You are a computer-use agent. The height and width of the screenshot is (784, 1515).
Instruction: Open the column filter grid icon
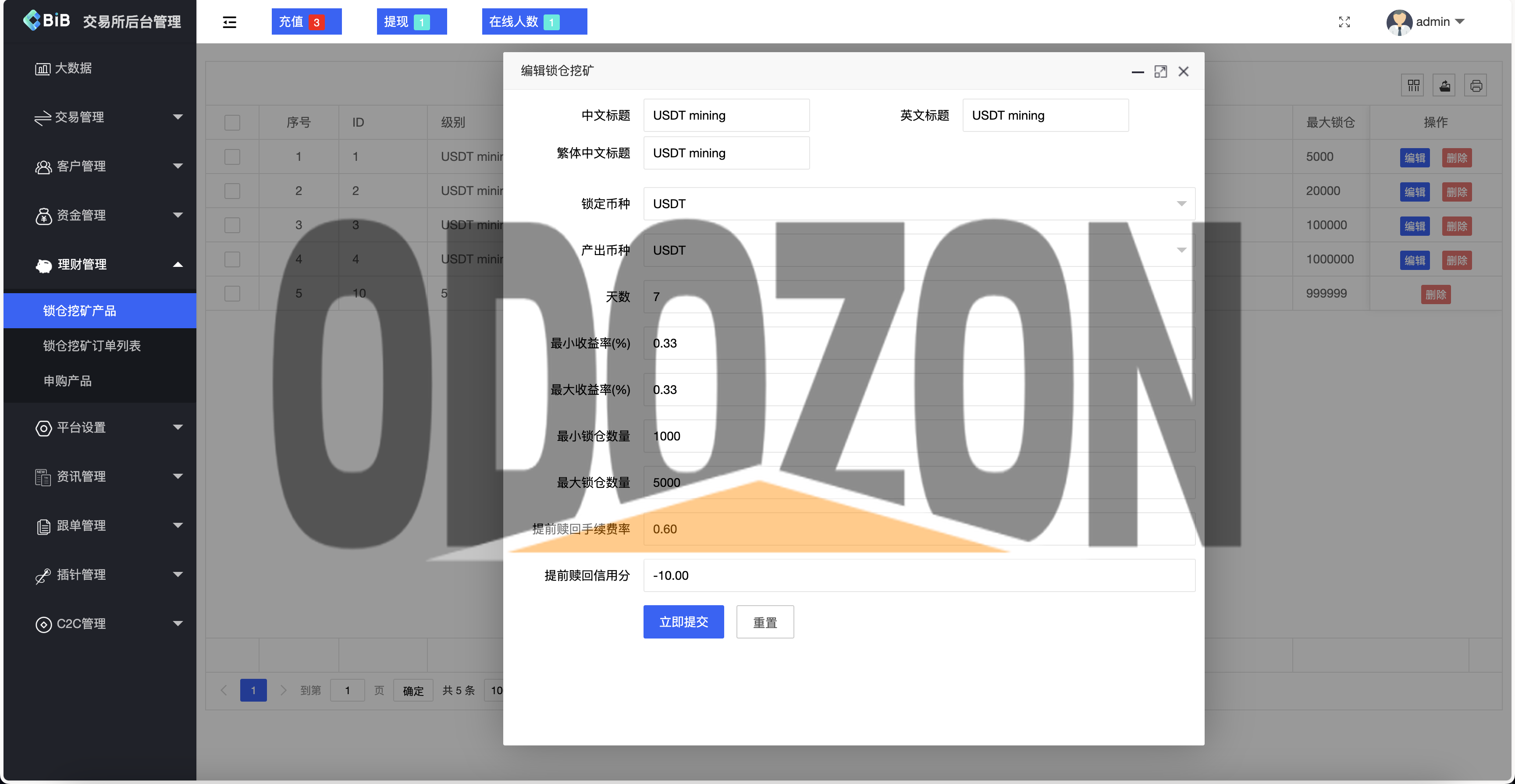point(1413,86)
